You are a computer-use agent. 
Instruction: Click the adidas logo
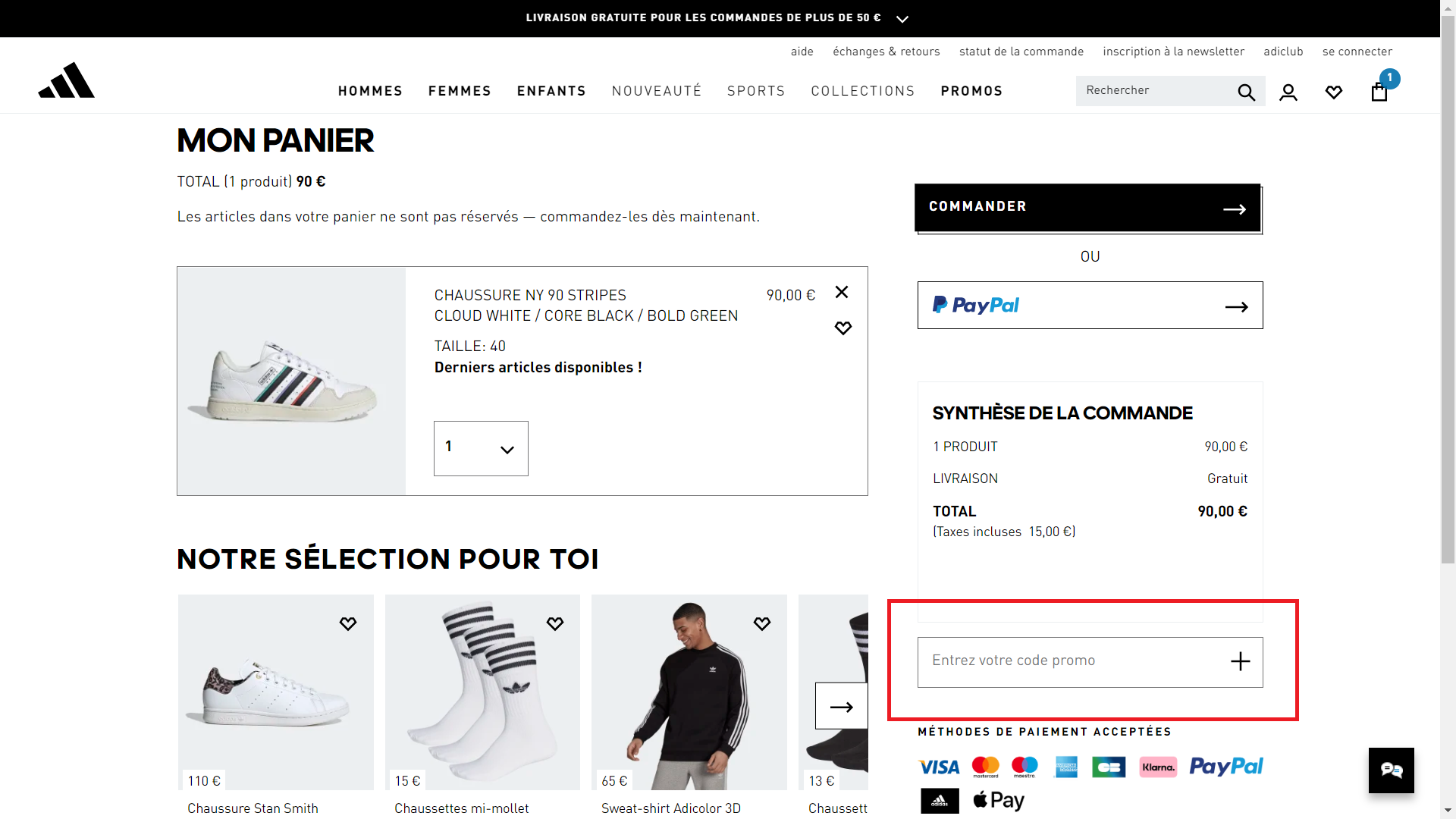tap(67, 80)
